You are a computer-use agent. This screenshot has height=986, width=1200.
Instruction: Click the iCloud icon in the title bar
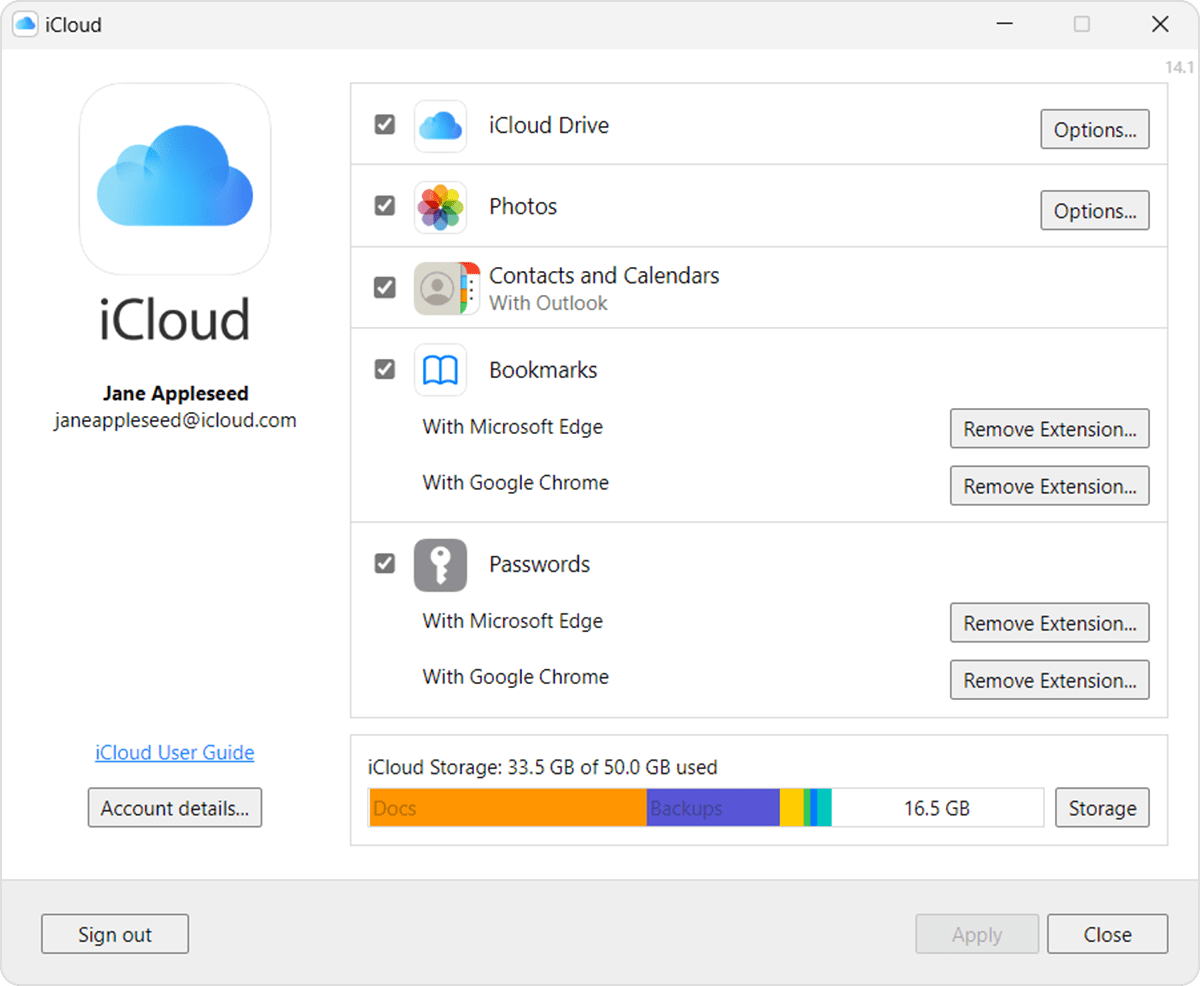point(23,23)
